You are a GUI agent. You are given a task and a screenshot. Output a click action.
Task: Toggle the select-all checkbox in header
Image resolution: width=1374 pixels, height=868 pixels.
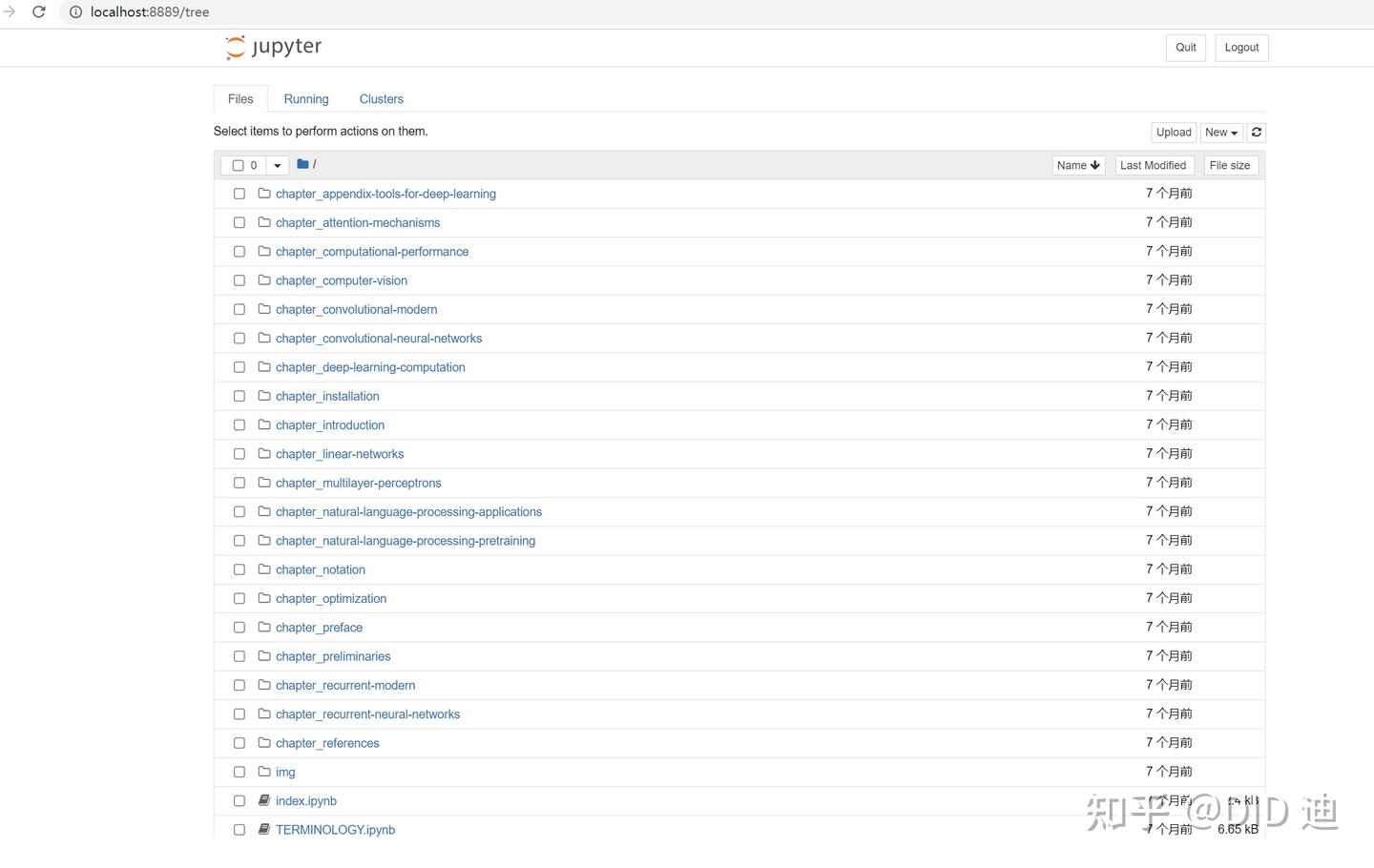[239, 165]
